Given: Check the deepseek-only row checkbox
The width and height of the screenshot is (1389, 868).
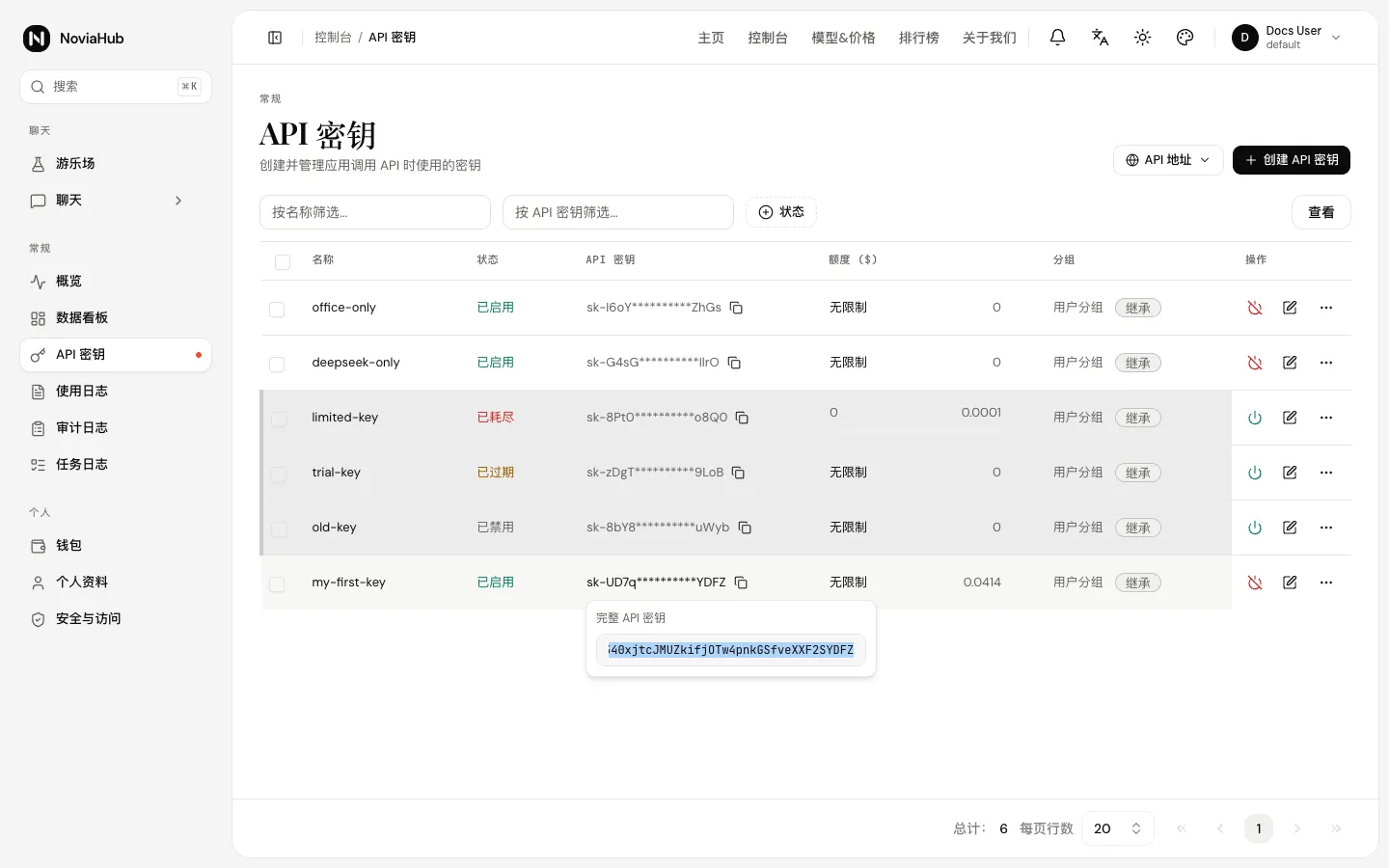Looking at the screenshot, I should (277, 365).
